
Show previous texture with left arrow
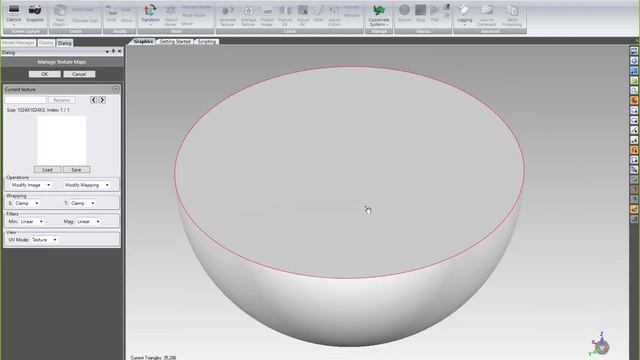pyautogui.click(x=93, y=100)
